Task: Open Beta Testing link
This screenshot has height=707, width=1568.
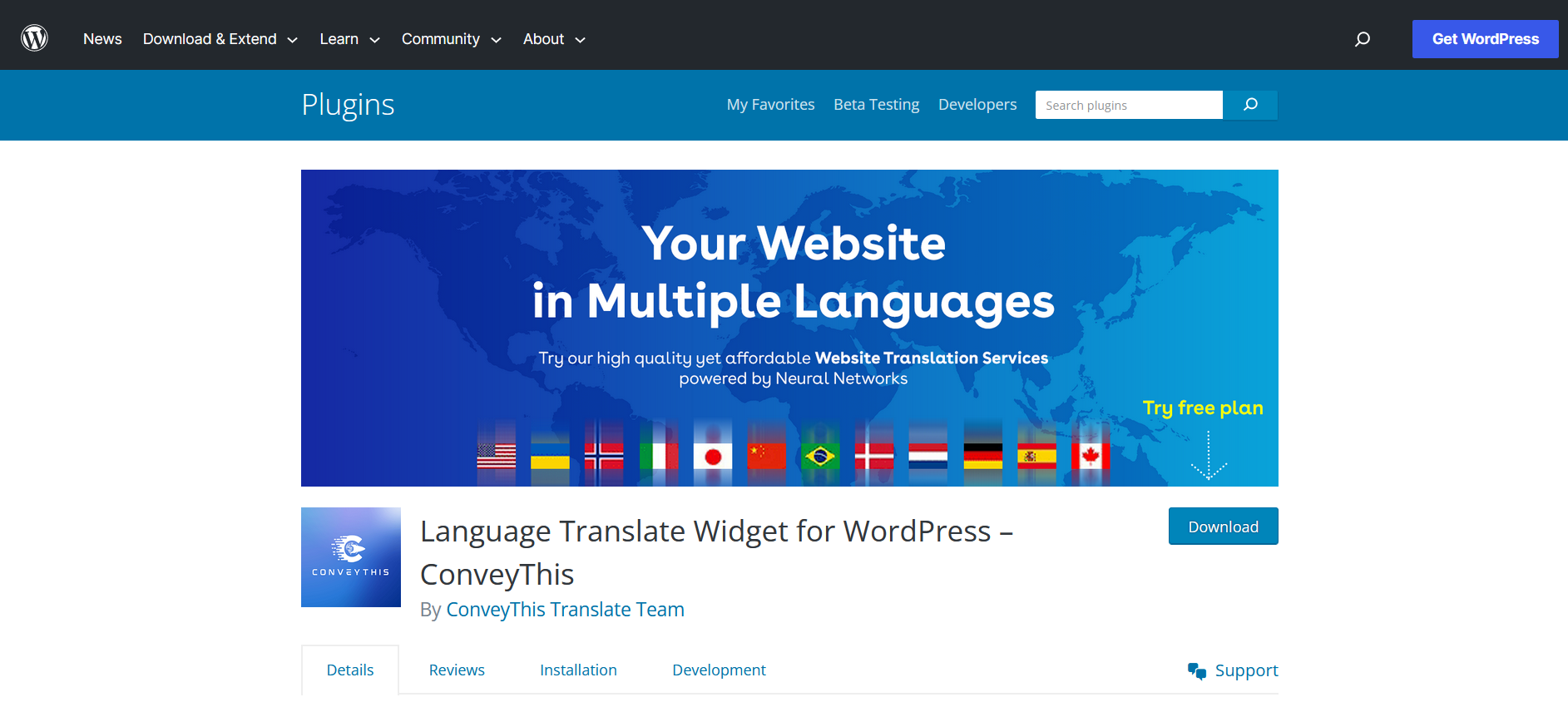Action: 876,105
